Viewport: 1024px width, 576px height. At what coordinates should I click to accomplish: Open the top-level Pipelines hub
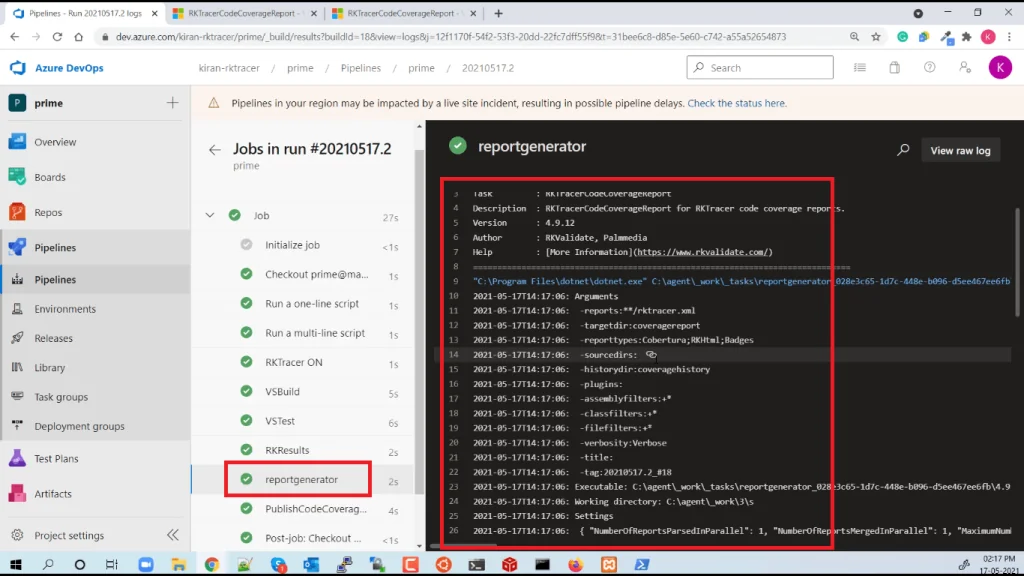(55, 248)
